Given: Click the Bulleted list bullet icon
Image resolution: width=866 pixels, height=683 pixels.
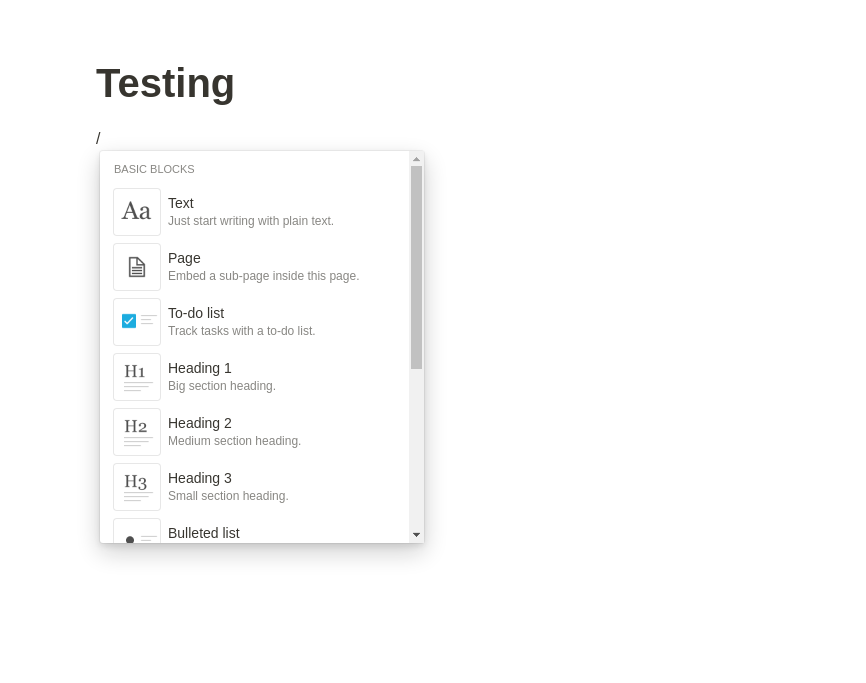Looking at the screenshot, I should (x=137, y=540).
